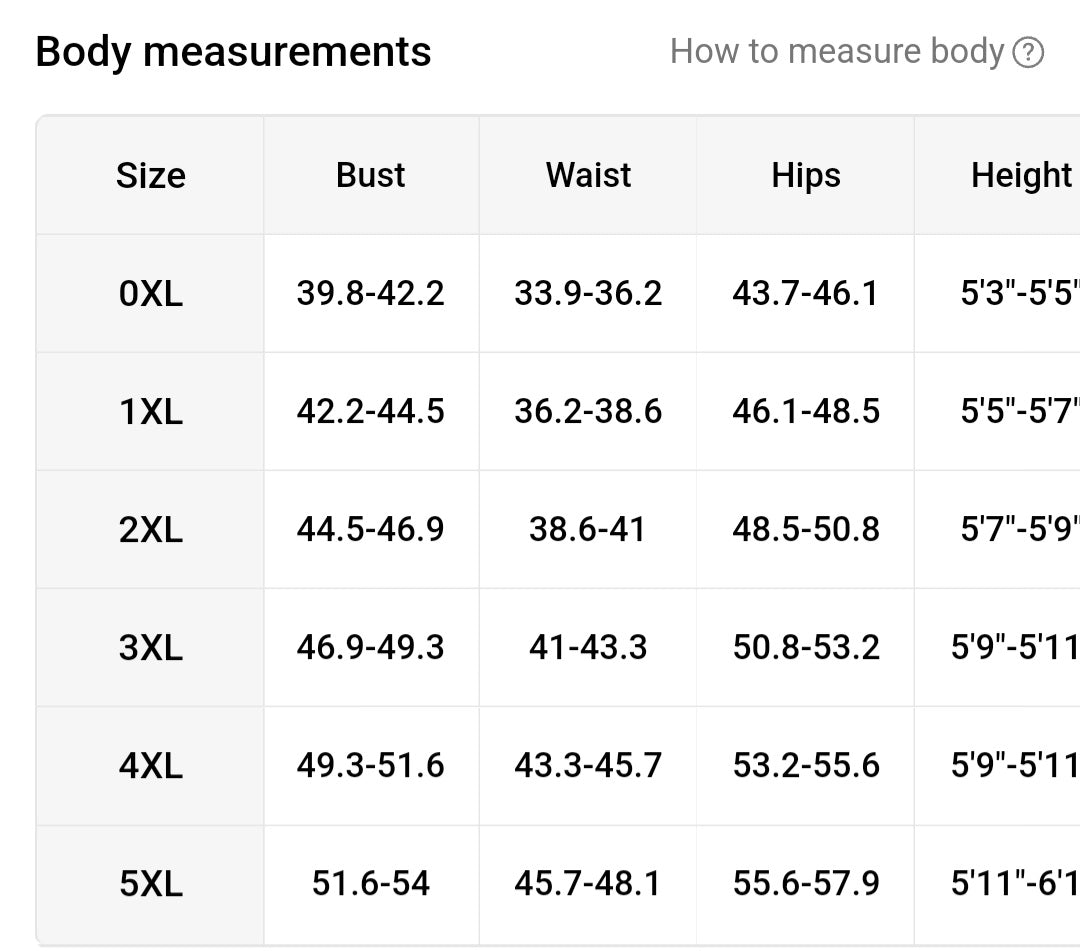Click the bust value 39.8-42.2
Viewport: 1080px width, 951px height.
(371, 294)
